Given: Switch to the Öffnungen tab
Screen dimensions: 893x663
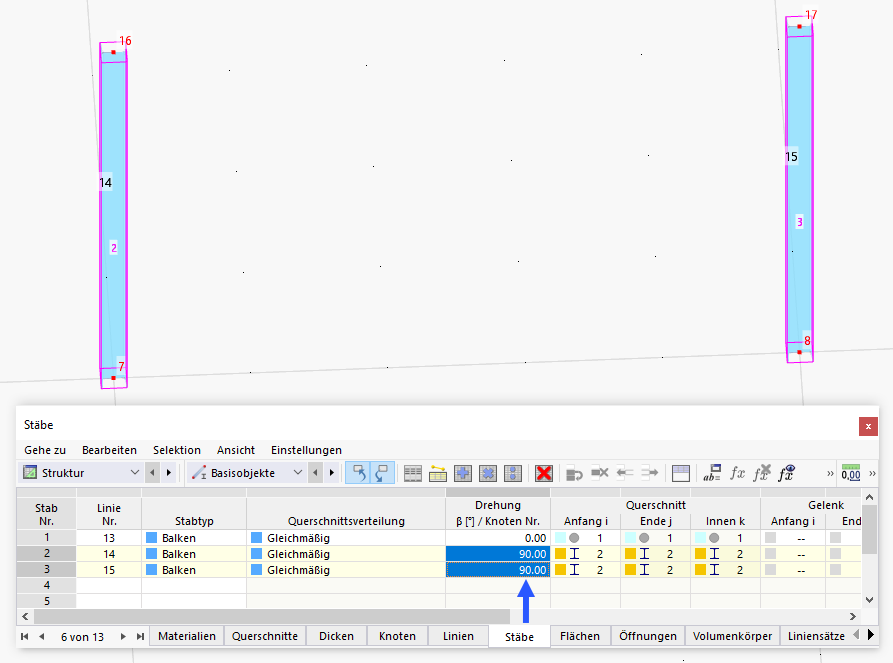Looking at the screenshot, I should coord(648,636).
